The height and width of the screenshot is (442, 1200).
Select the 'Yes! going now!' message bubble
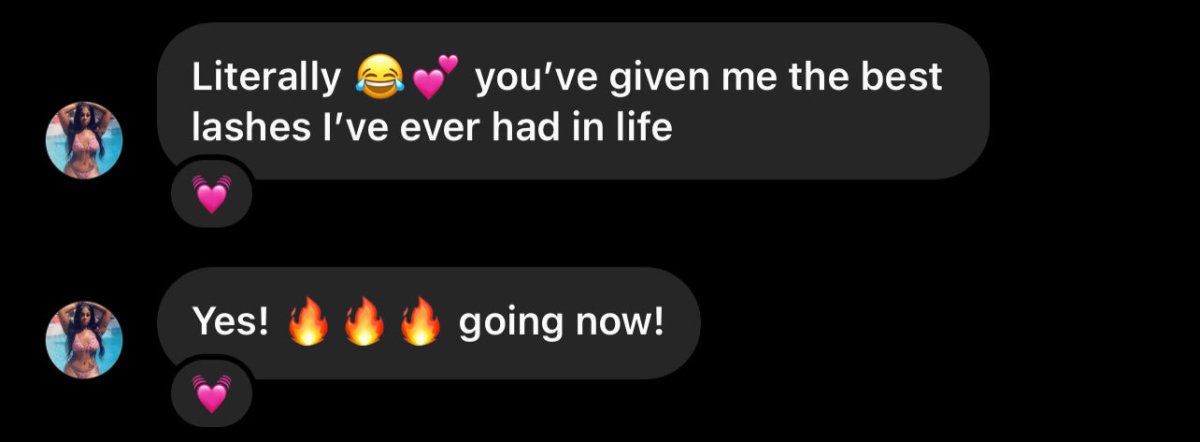coord(429,323)
